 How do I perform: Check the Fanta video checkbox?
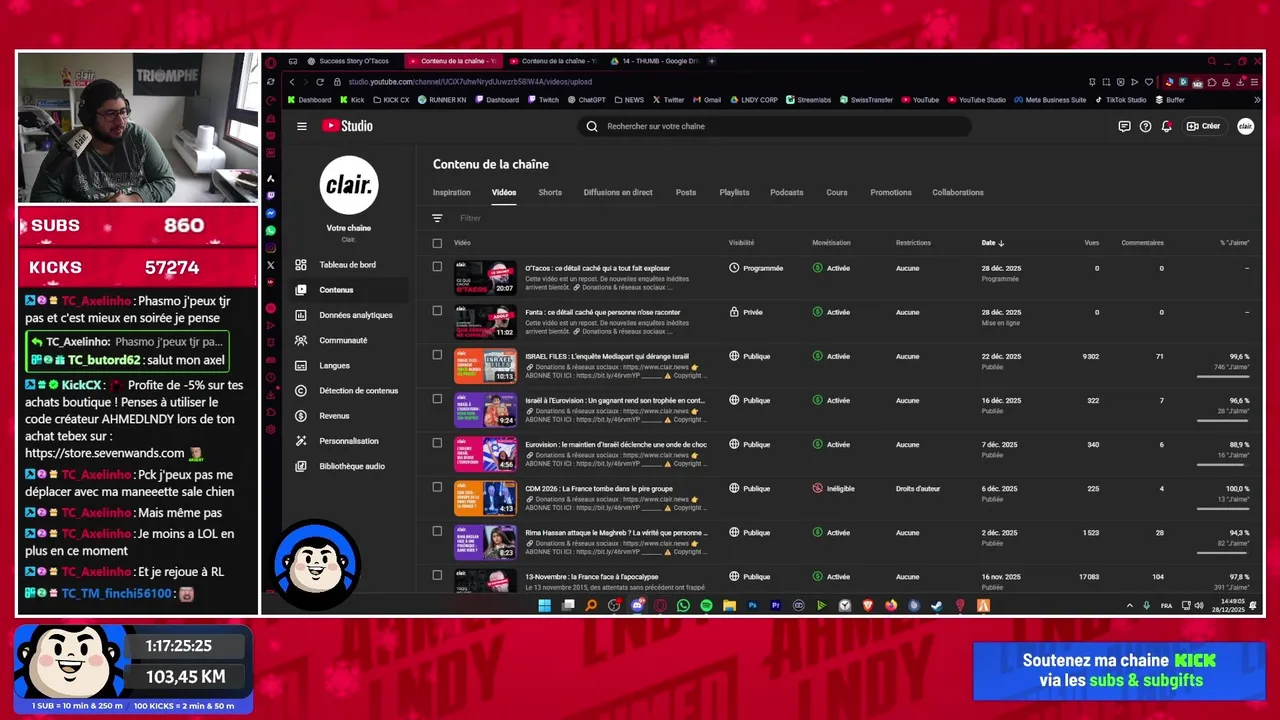(437, 311)
